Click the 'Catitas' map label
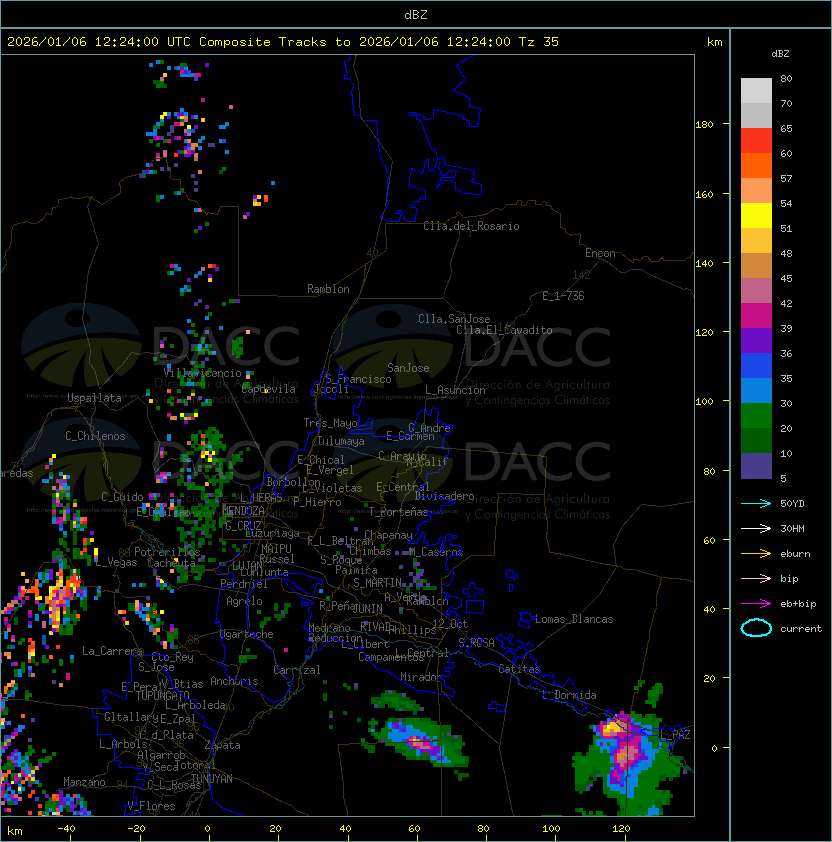832x842 pixels. click(x=519, y=669)
